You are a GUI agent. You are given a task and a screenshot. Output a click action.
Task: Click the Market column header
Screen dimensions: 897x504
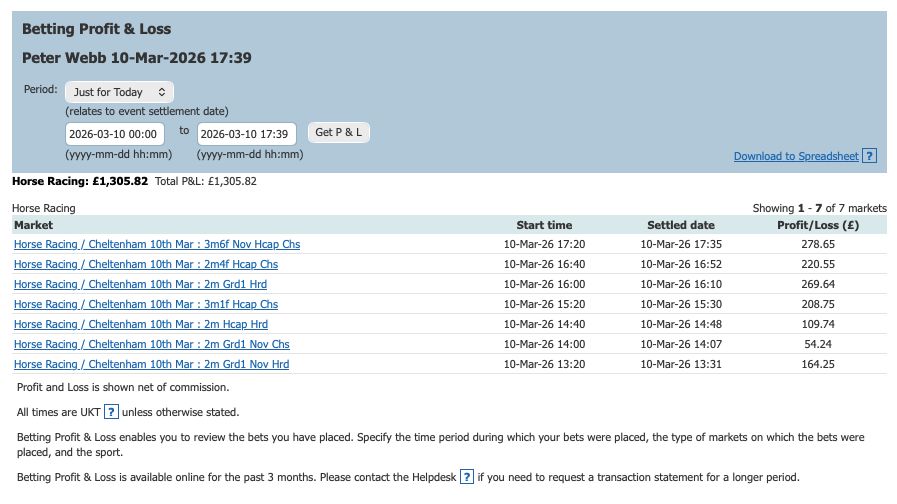pyautogui.click(x=34, y=225)
